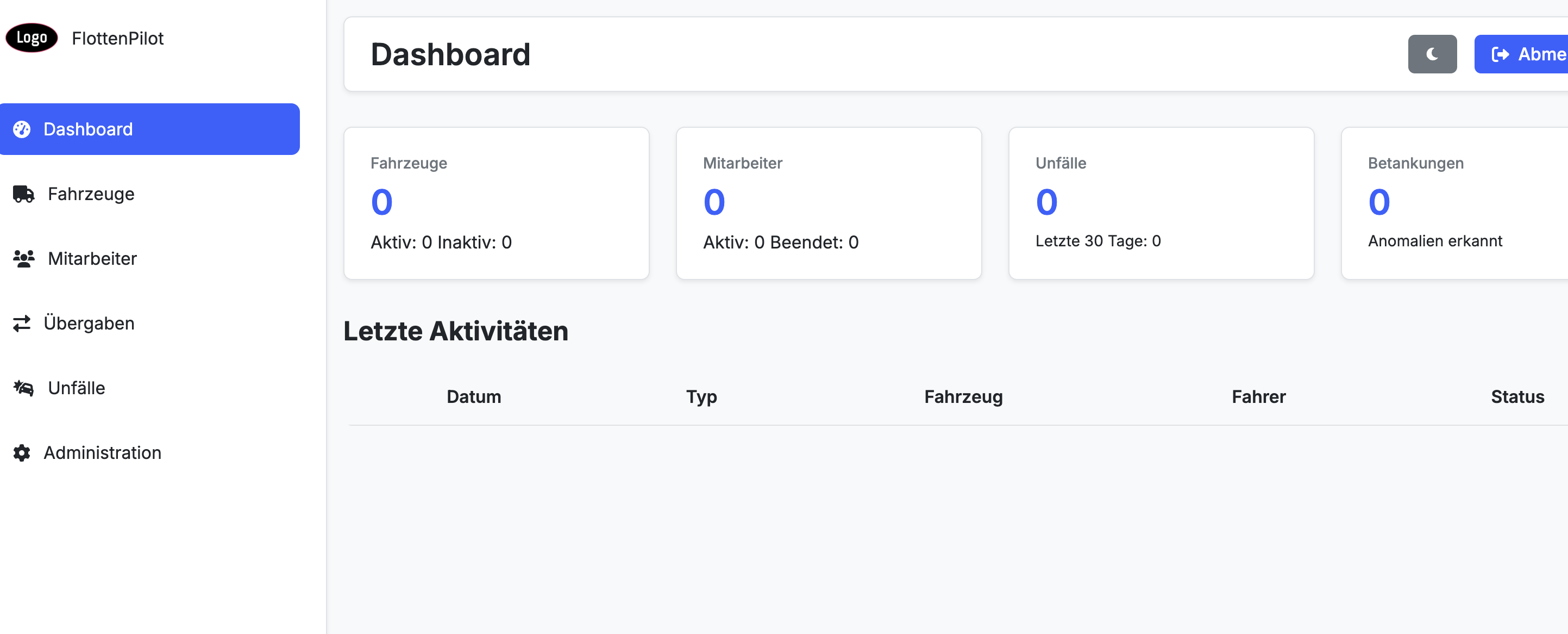The image size is (1568, 634).
Task: Select the Dashboard palette icon in sidebar
Action: coord(22,129)
